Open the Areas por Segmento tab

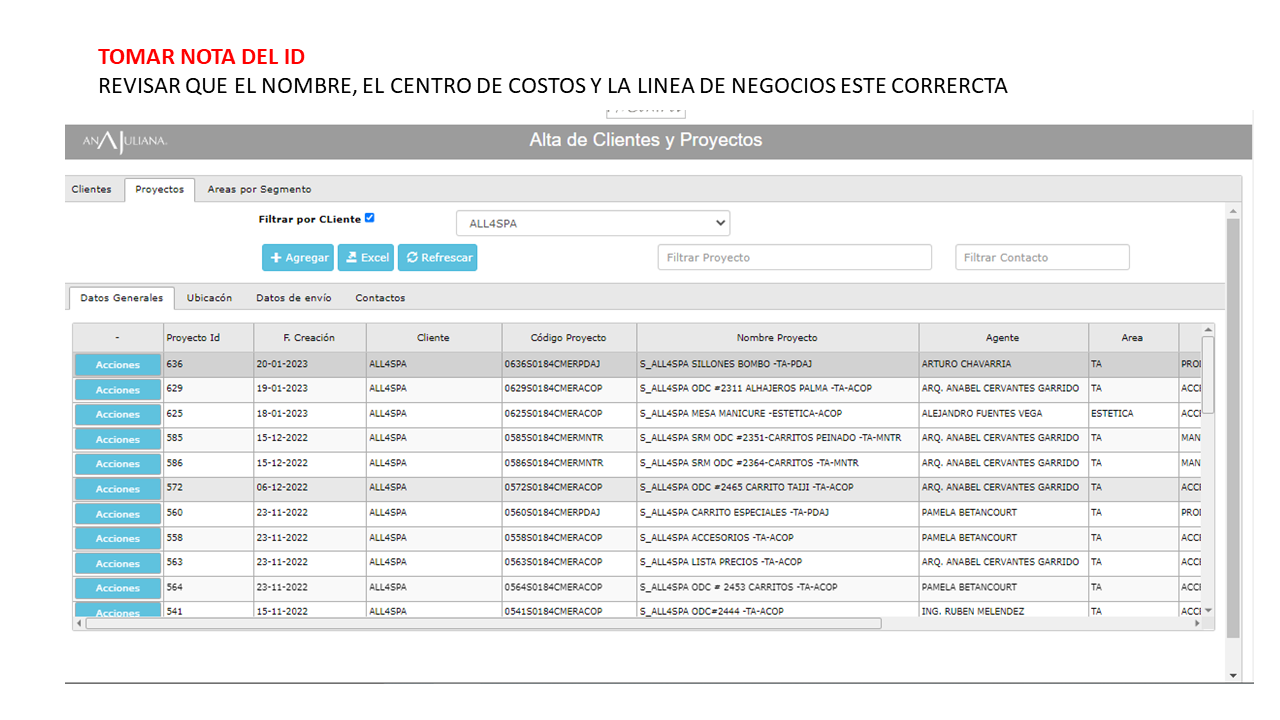coord(259,190)
